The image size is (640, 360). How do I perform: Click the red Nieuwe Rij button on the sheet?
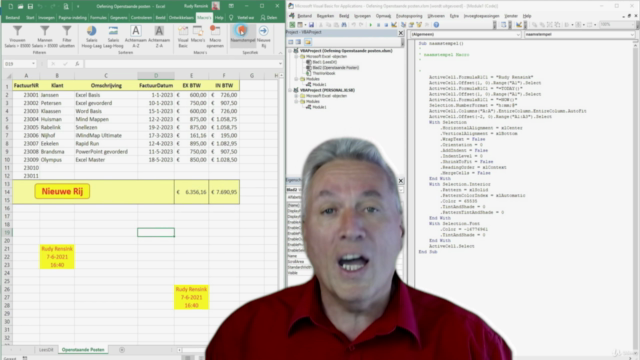[x=62, y=191]
